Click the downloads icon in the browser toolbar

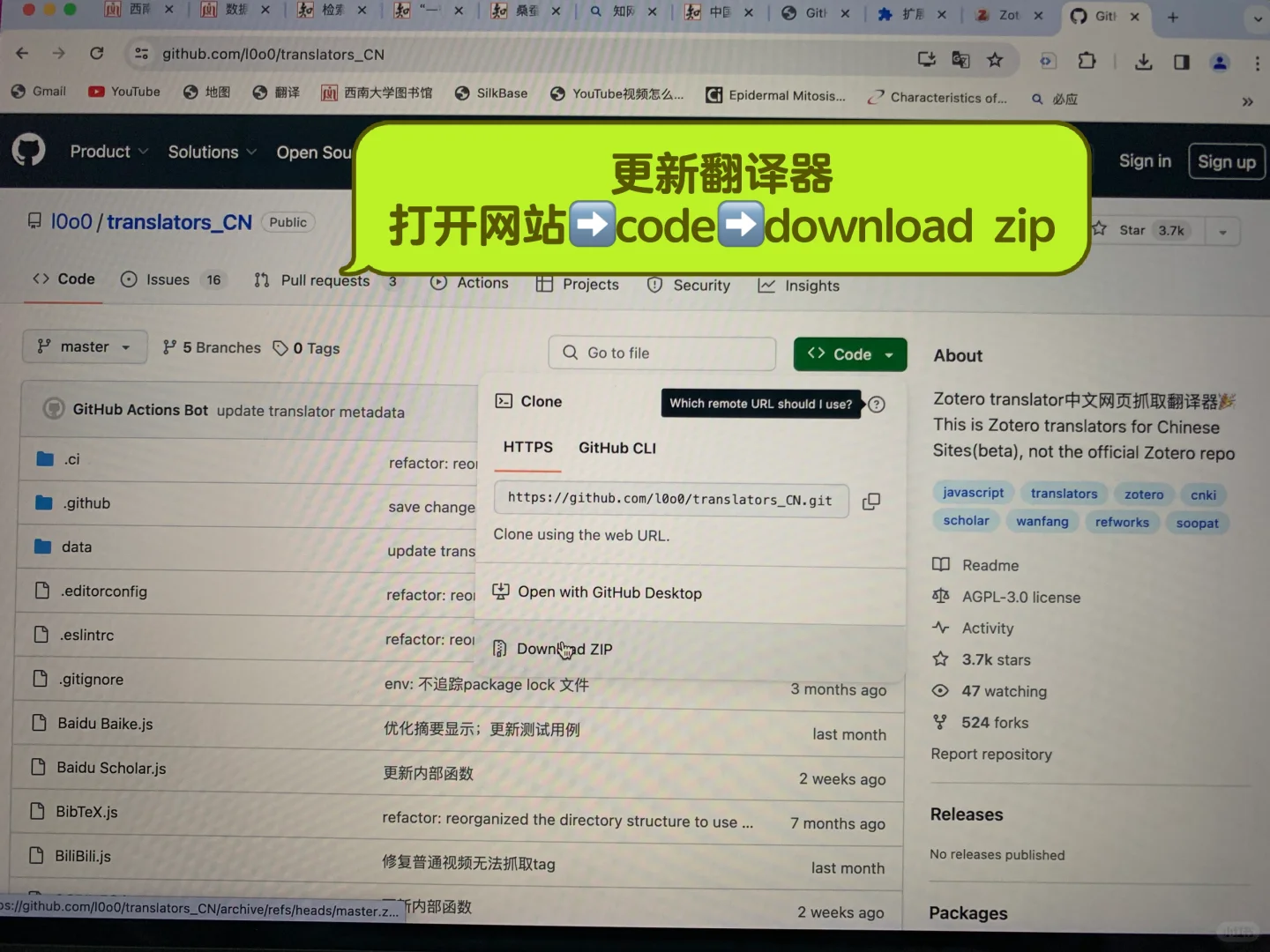tap(1143, 61)
